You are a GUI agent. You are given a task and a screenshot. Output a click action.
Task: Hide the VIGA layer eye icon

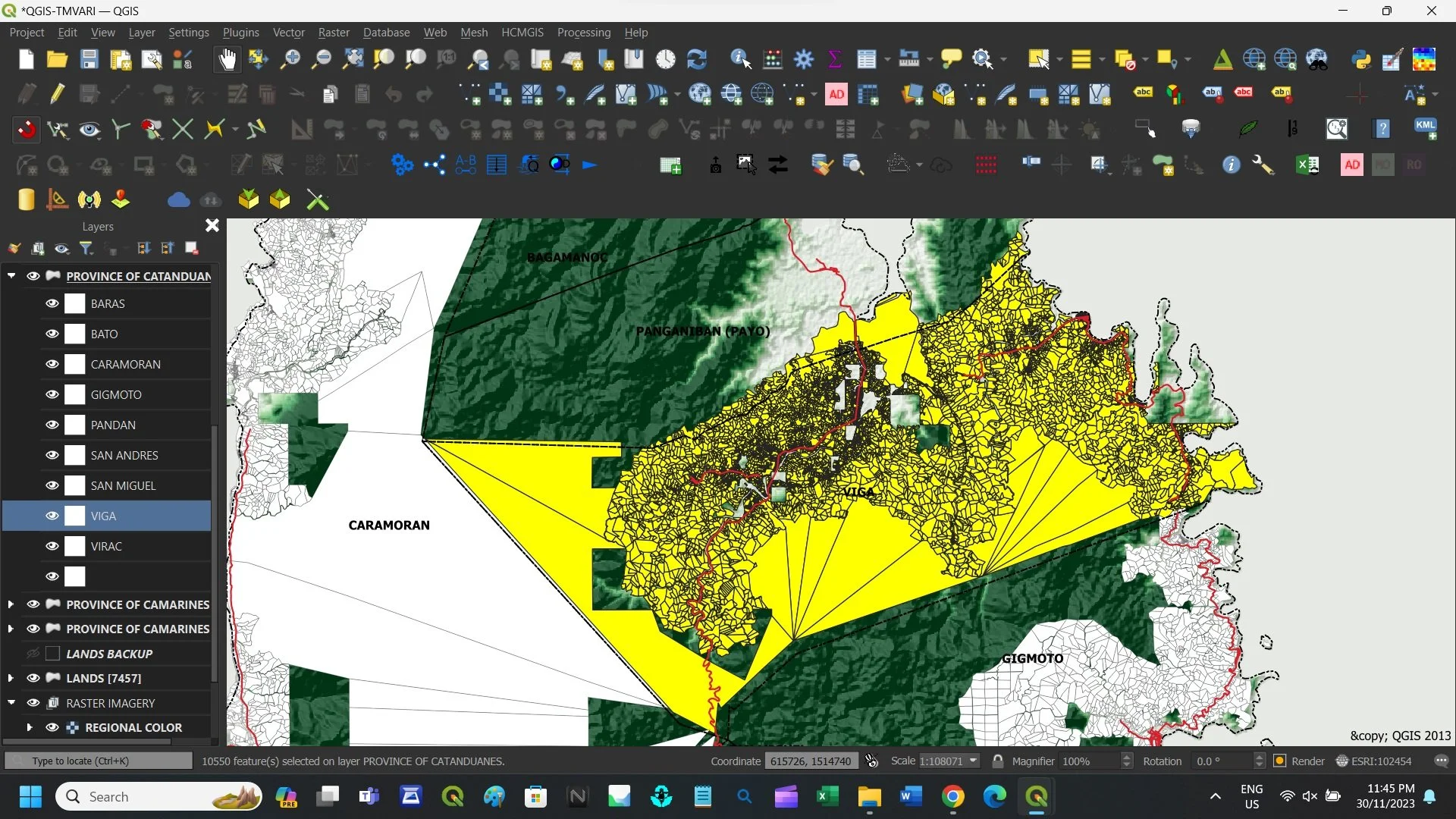pos(52,516)
